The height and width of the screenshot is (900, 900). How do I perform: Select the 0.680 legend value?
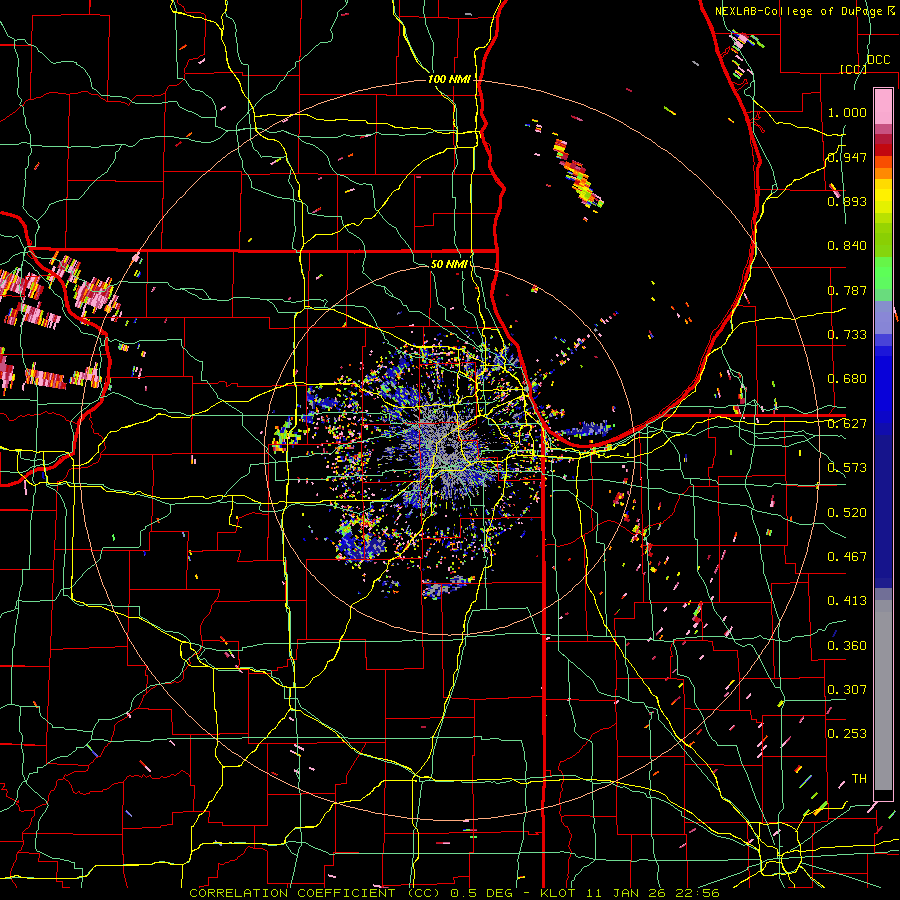(x=847, y=379)
